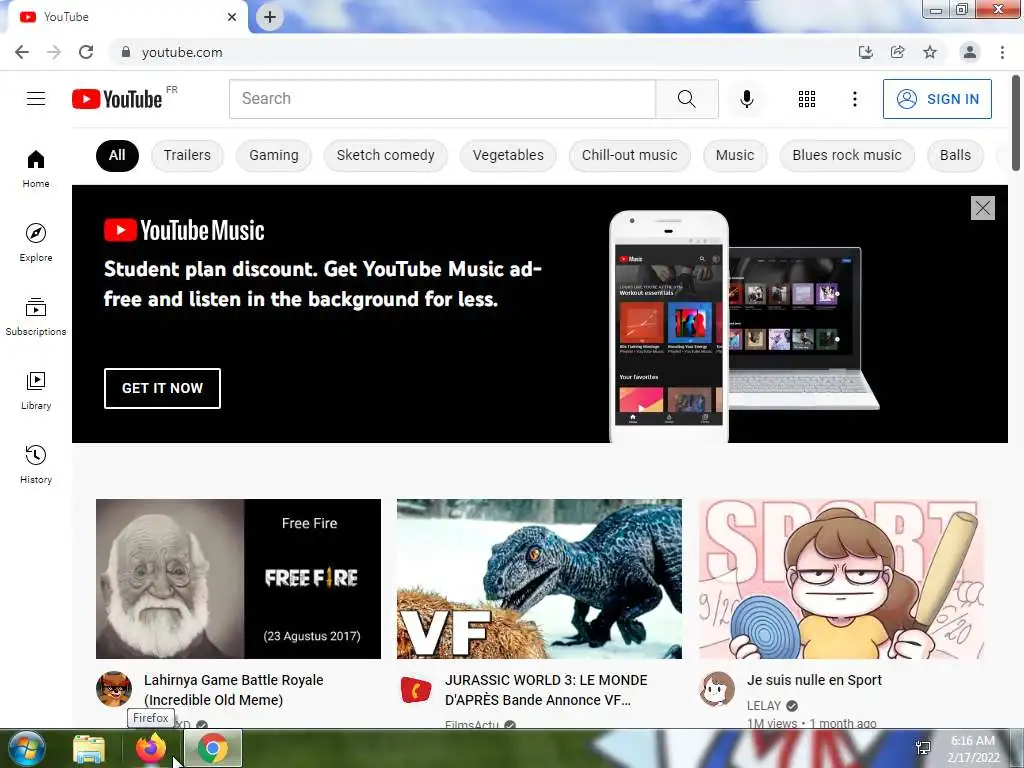Viewport: 1024px width, 768px height.
Task: Select the Trailers filter chip
Action: [x=187, y=155]
